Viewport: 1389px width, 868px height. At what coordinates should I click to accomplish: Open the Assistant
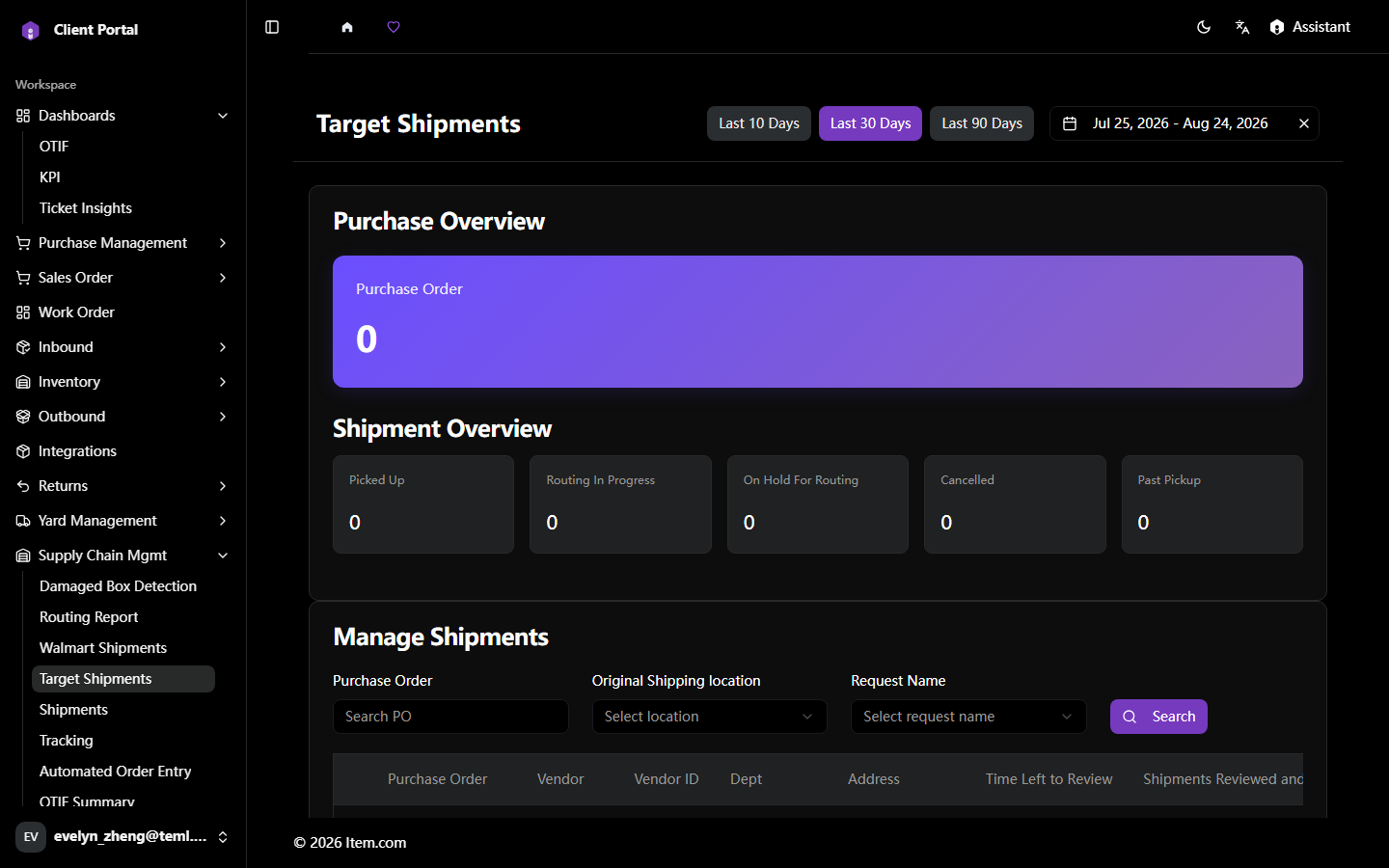coord(1310,27)
